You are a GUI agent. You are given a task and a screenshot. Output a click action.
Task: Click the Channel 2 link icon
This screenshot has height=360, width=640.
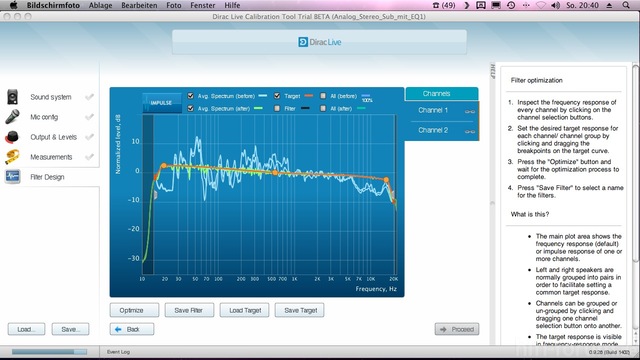[469, 131]
